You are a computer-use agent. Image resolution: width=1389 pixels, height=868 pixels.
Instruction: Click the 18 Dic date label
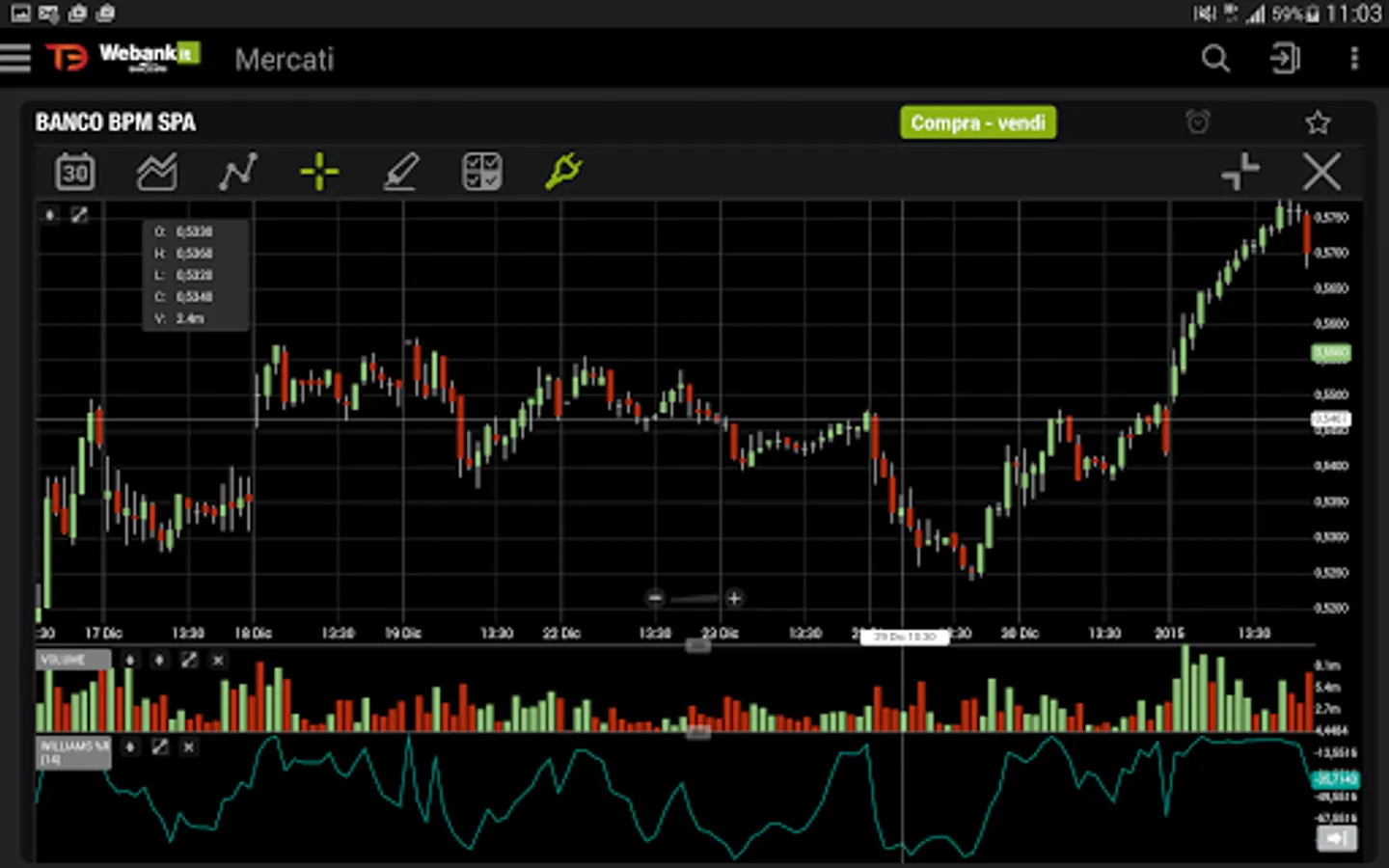(254, 634)
